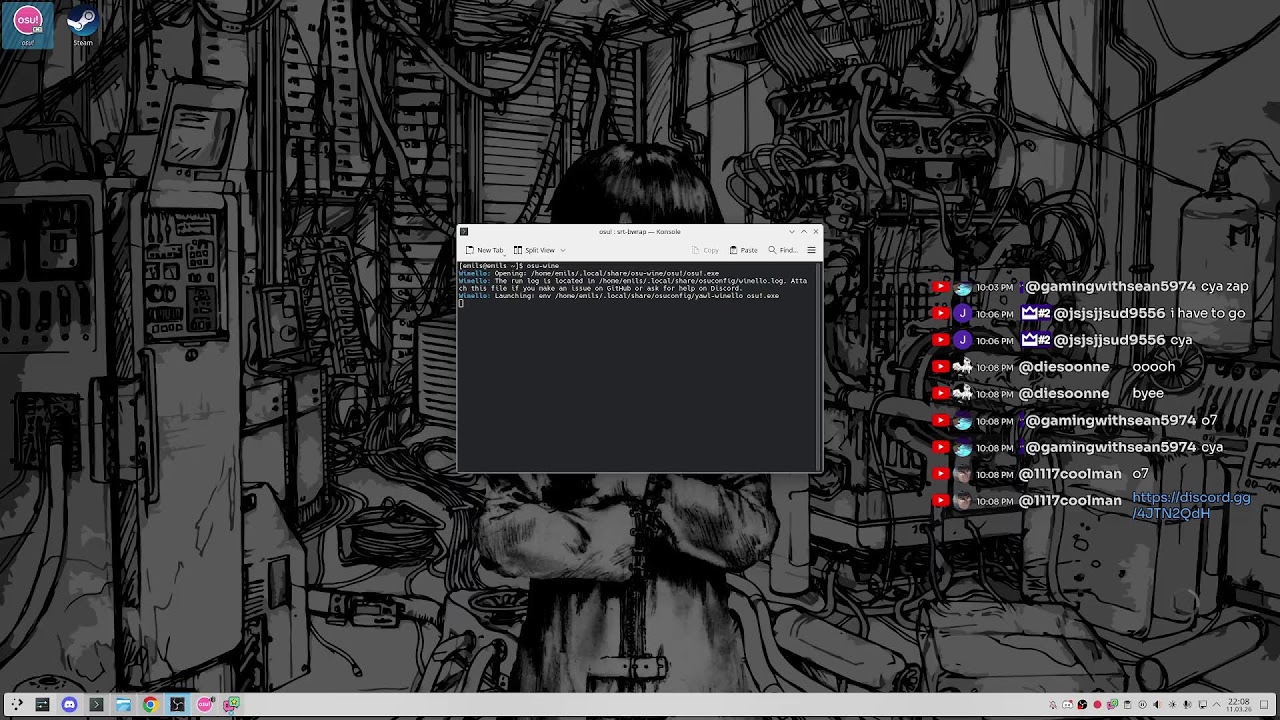Open the Steam desktop shortcut
Image resolution: width=1280 pixels, height=720 pixels.
point(83,25)
